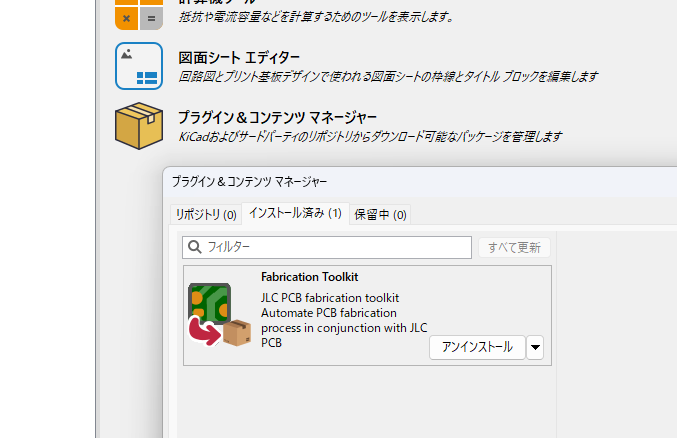Click plugin manager KiCad description text

[370, 137]
